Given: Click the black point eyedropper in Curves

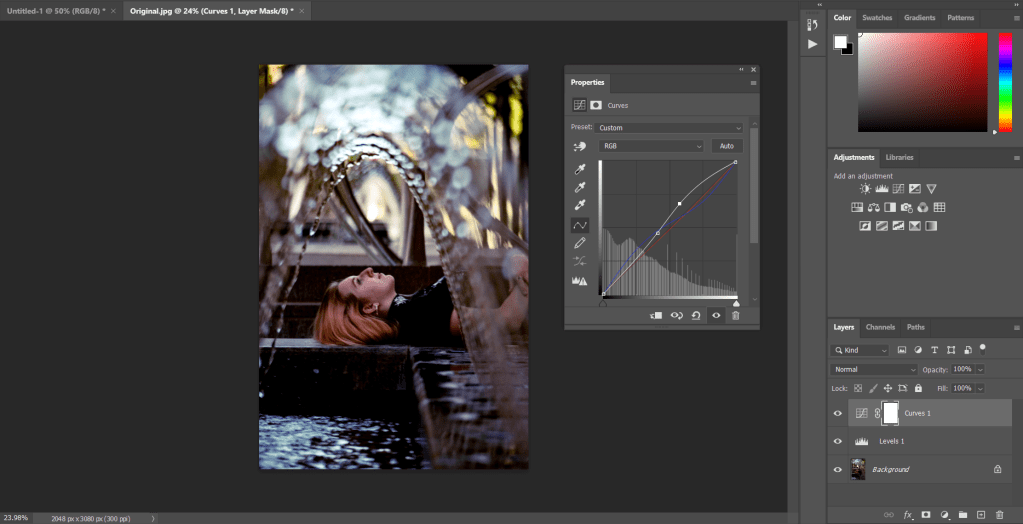Looking at the screenshot, I should [579, 169].
